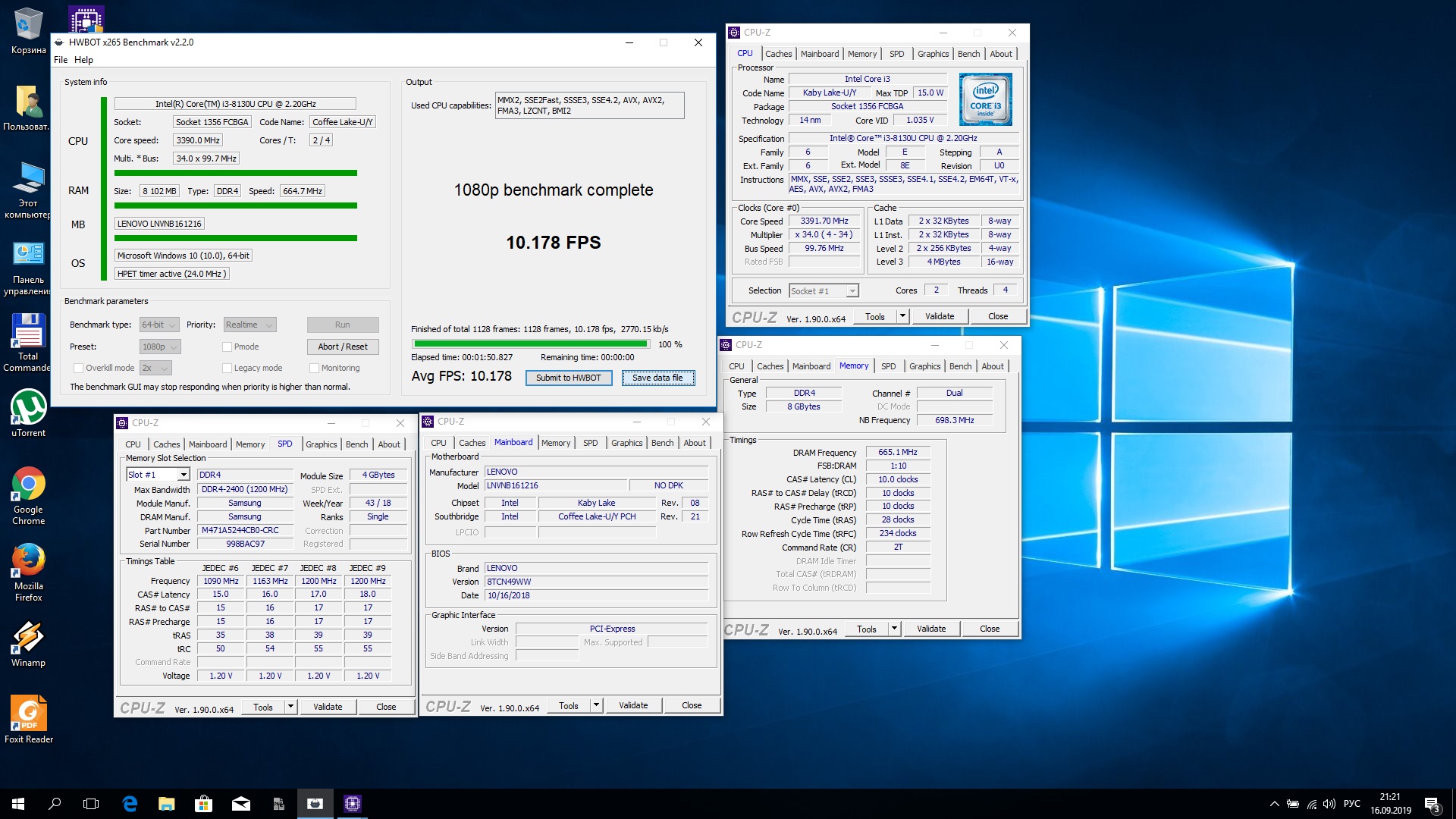Screen dimensions: 1456x819
Task: Switch to Caches tab in CPU-Z CPU window
Action: [x=778, y=54]
